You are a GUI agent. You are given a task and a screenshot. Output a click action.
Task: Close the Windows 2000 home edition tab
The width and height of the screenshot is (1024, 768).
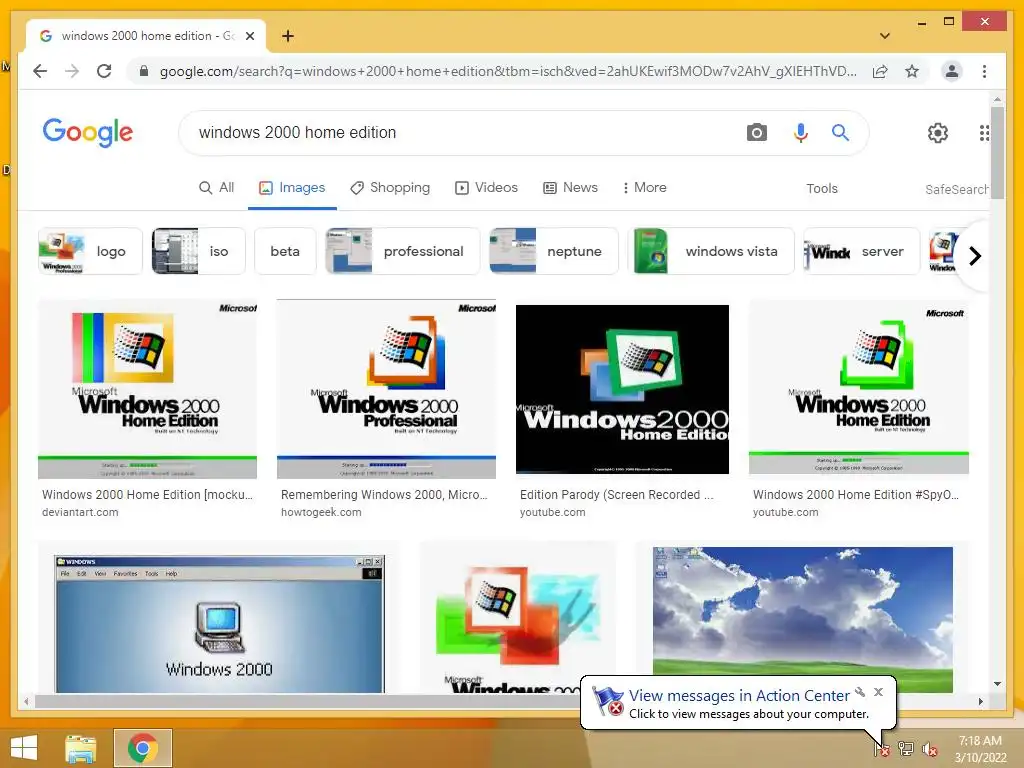(x=249, y=36)
